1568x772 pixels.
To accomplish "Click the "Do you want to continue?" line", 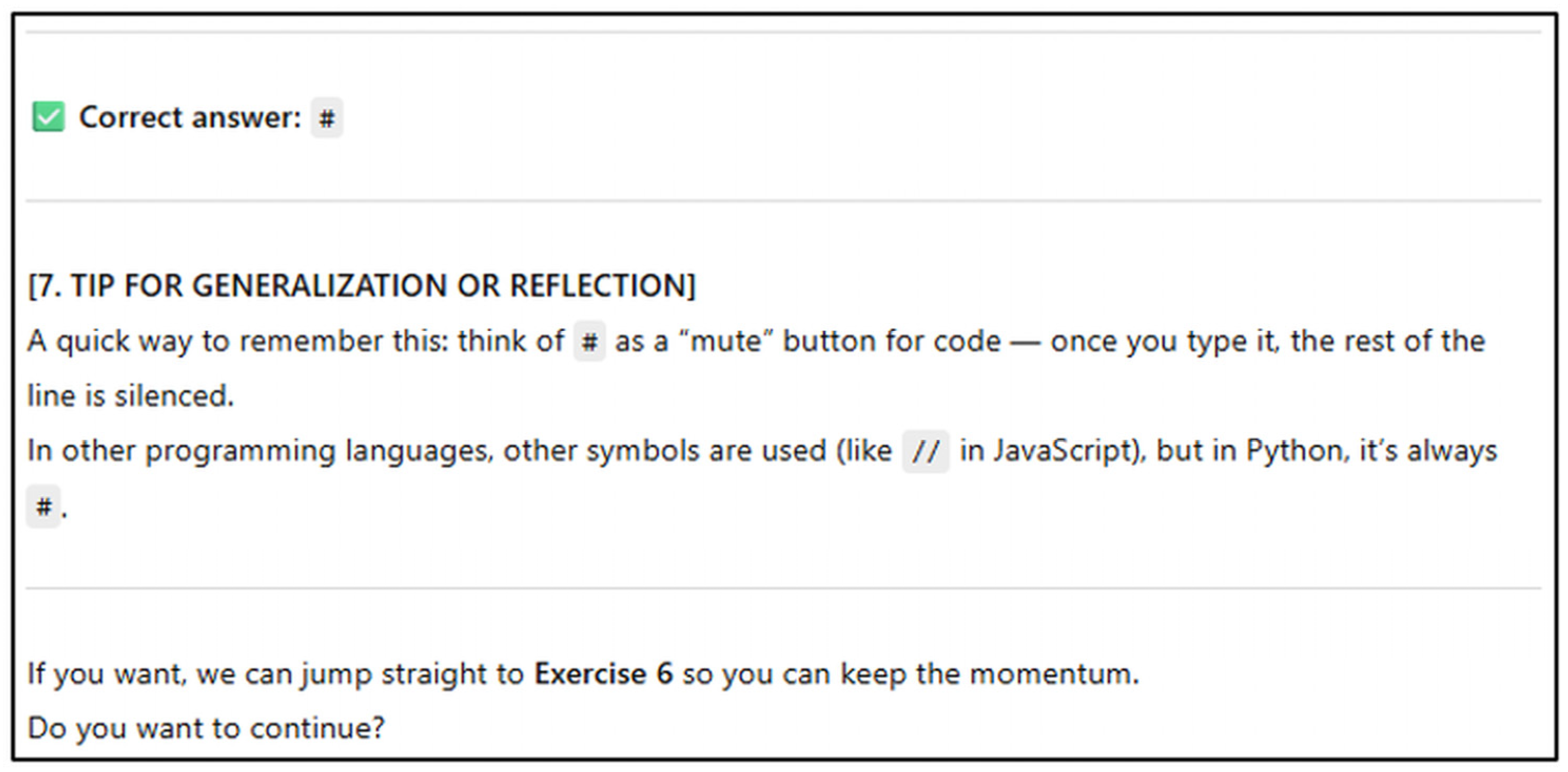I will click(x=206, y=728).
